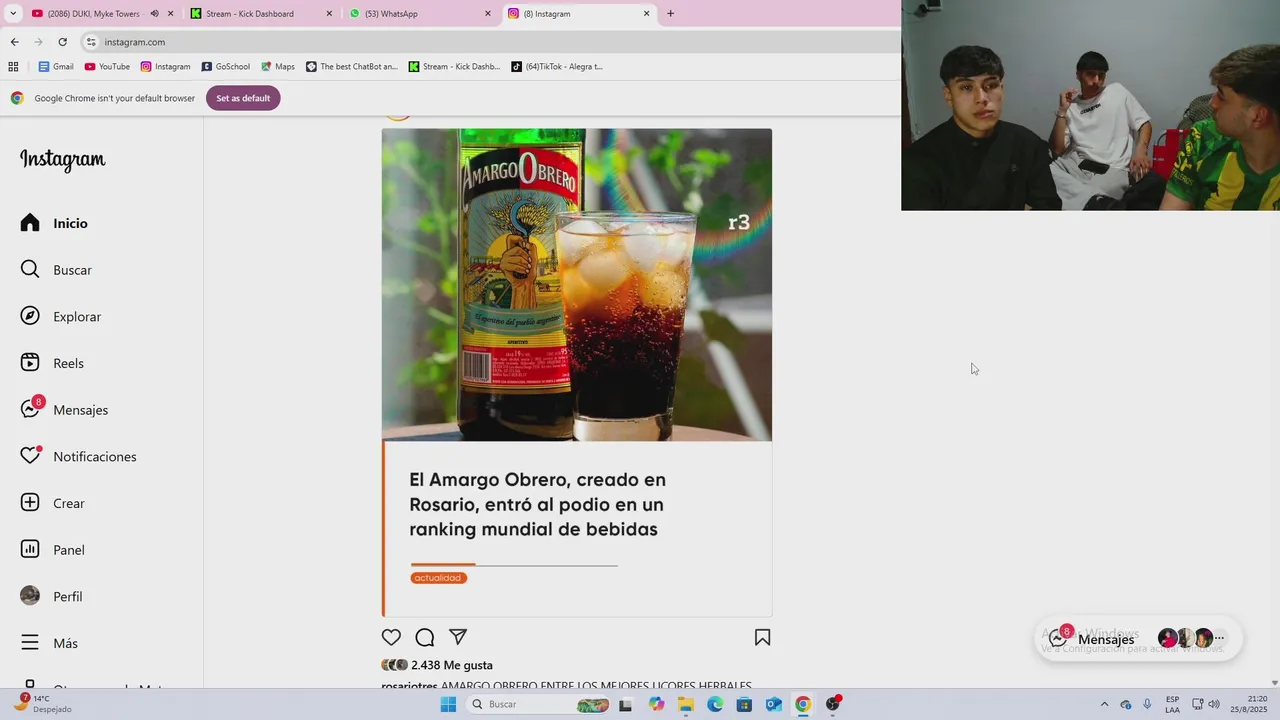The width and height of the screenshot is (1280, 720).
Task: Open Microsoft Store from taskbar
Action: [744, 704]
